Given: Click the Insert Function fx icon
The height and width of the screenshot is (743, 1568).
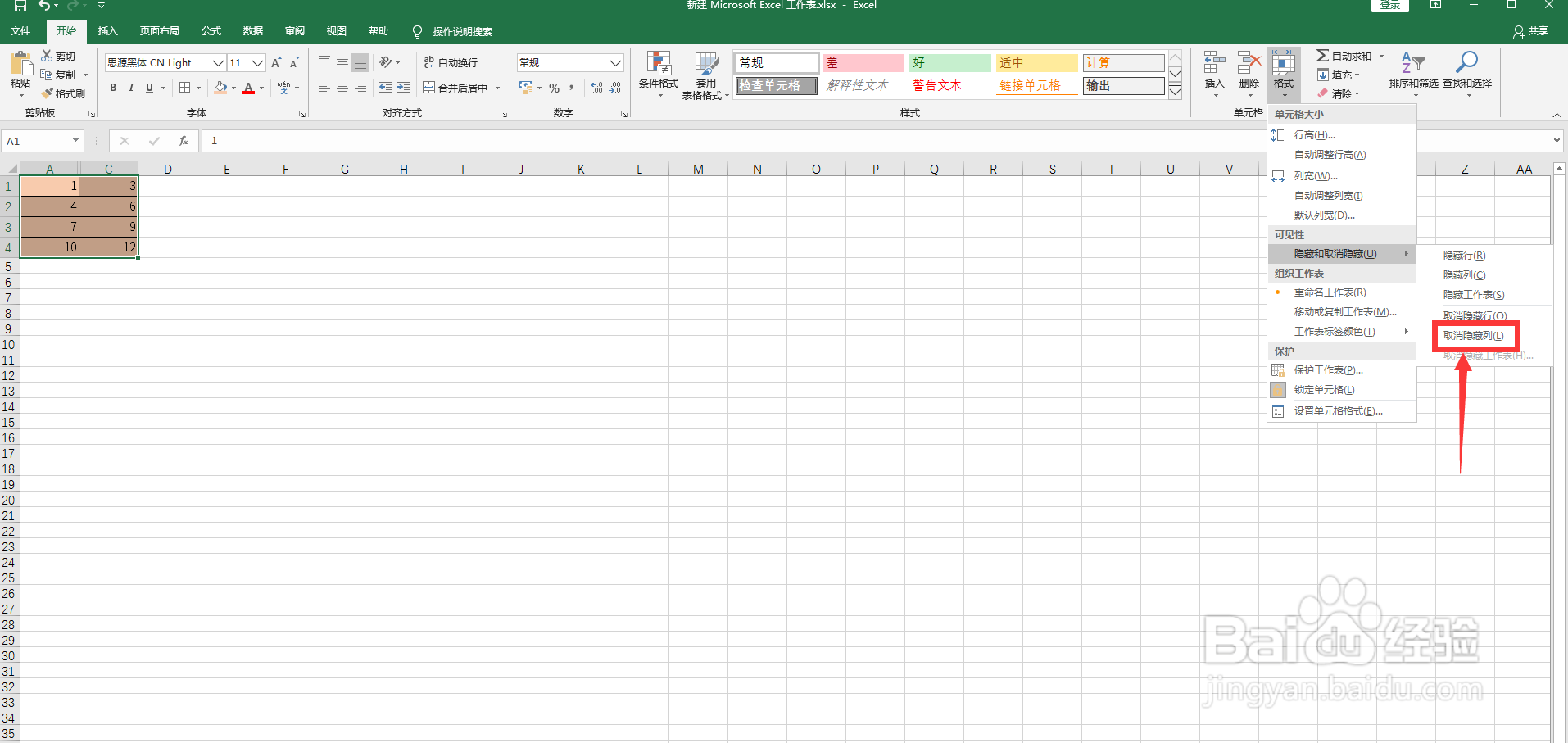Looking at the screenshot, I should (184, 141).
